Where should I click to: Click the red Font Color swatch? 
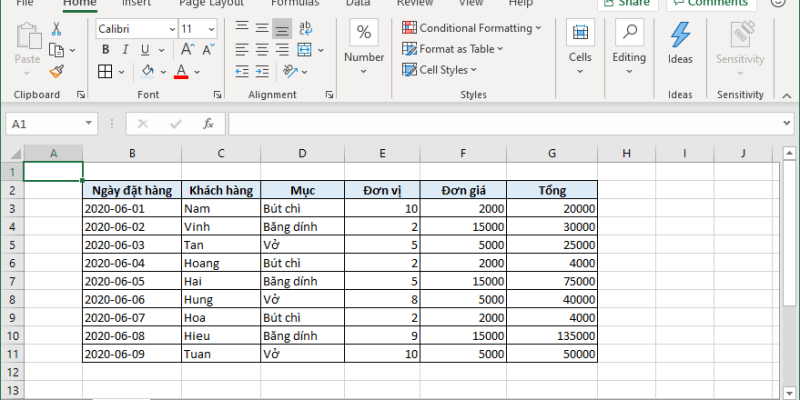click(181, 72)
